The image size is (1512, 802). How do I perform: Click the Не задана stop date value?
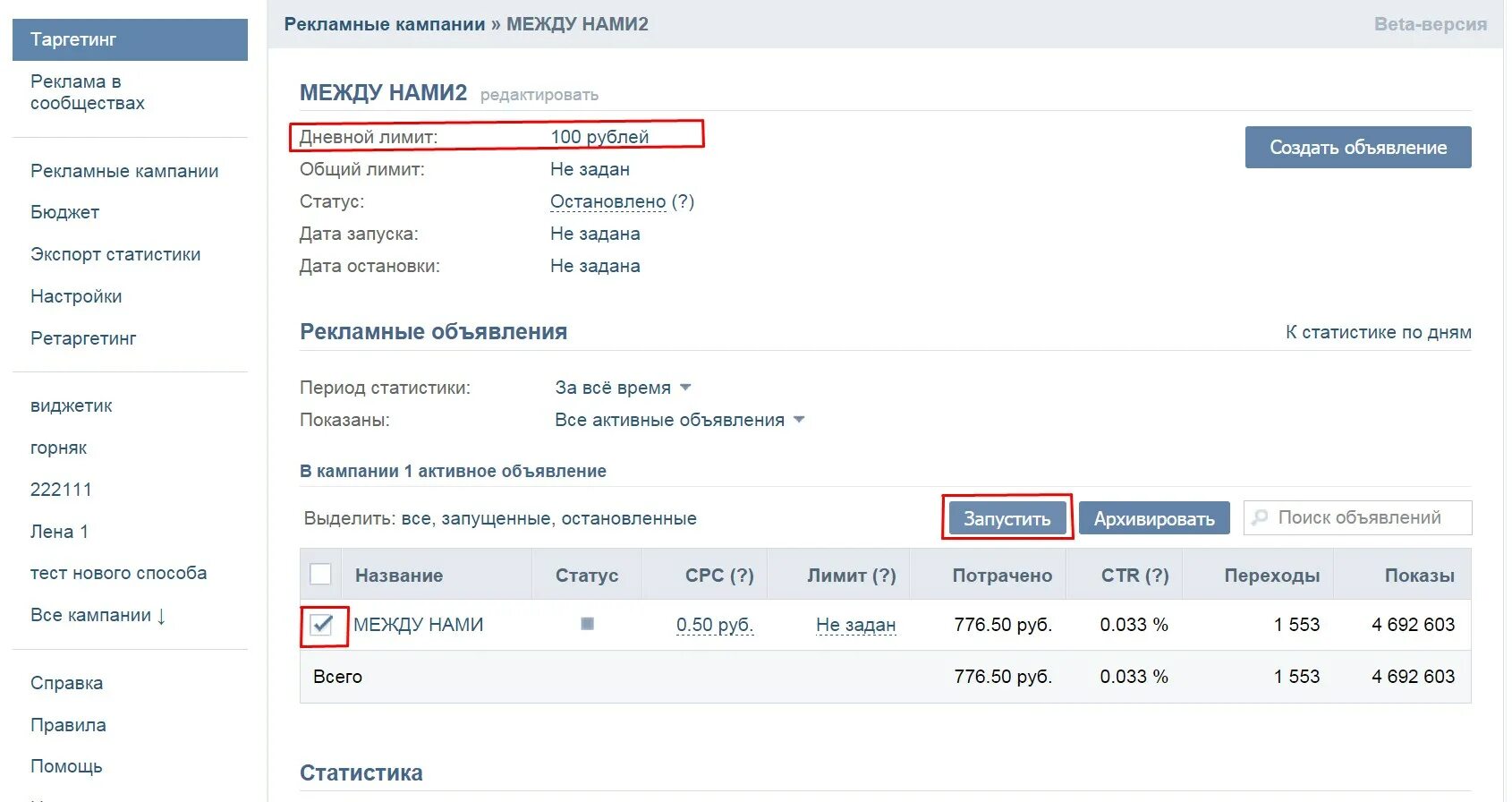[595, 266]
